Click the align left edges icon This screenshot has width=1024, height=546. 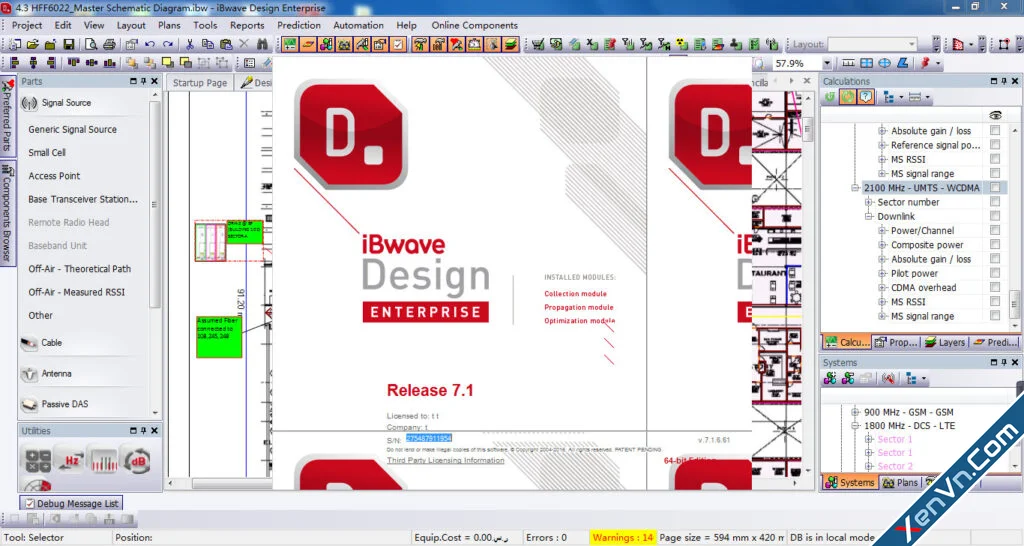coord(15,63)
